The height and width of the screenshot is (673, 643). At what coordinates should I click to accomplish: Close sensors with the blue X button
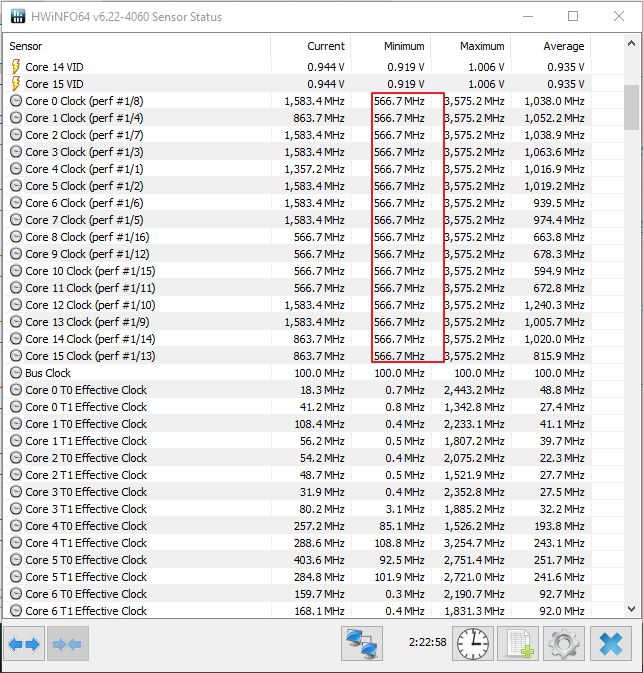tap(610, 643)
